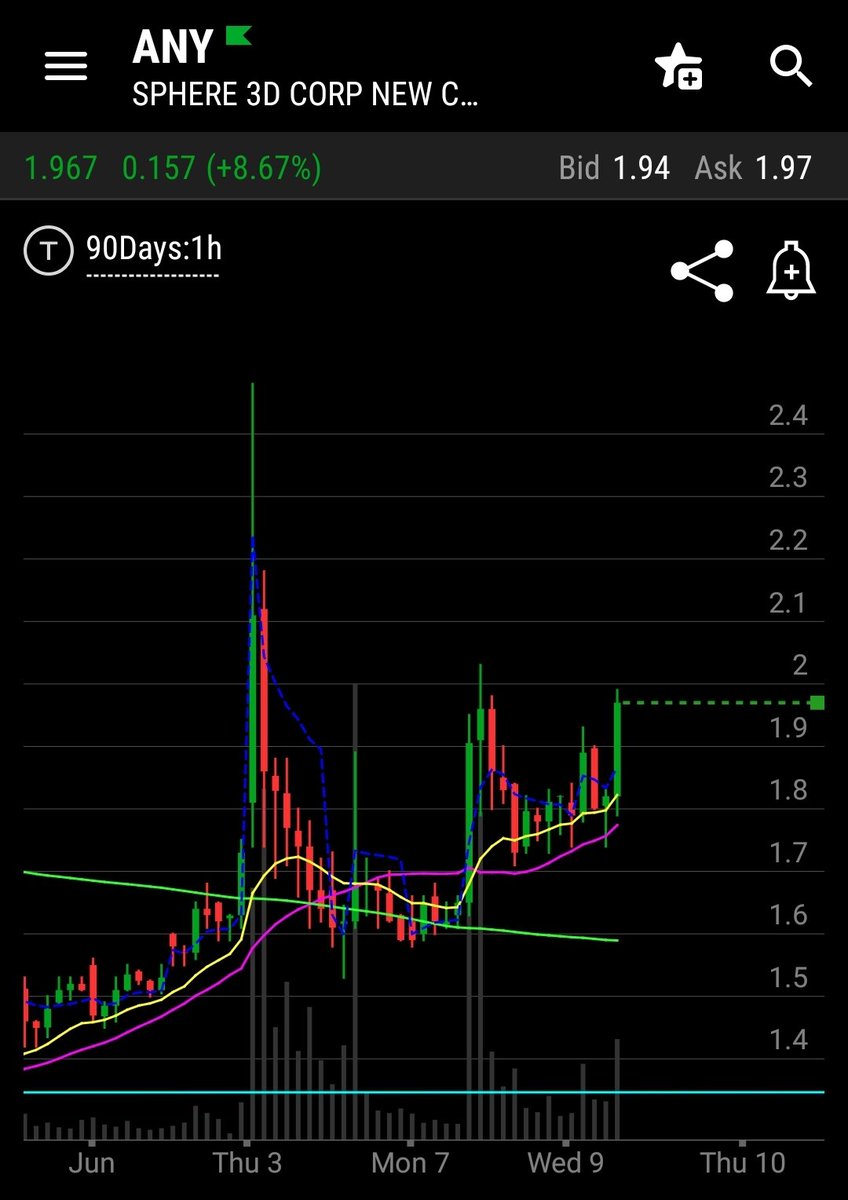Screen dimensions: 848x1200
Task: Tap the Thu 10 date label
Action: coord(743,1162)
